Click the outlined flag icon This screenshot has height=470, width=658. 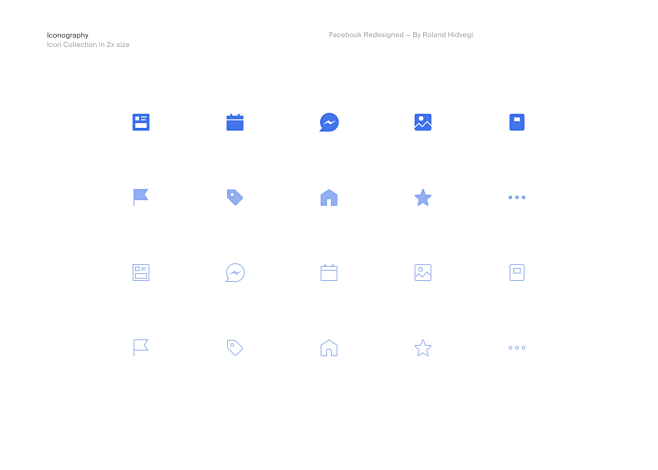point(141,347)
